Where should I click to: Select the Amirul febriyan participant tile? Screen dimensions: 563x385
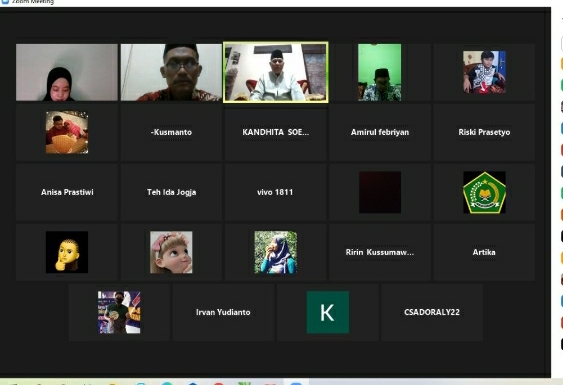[380, 132]
